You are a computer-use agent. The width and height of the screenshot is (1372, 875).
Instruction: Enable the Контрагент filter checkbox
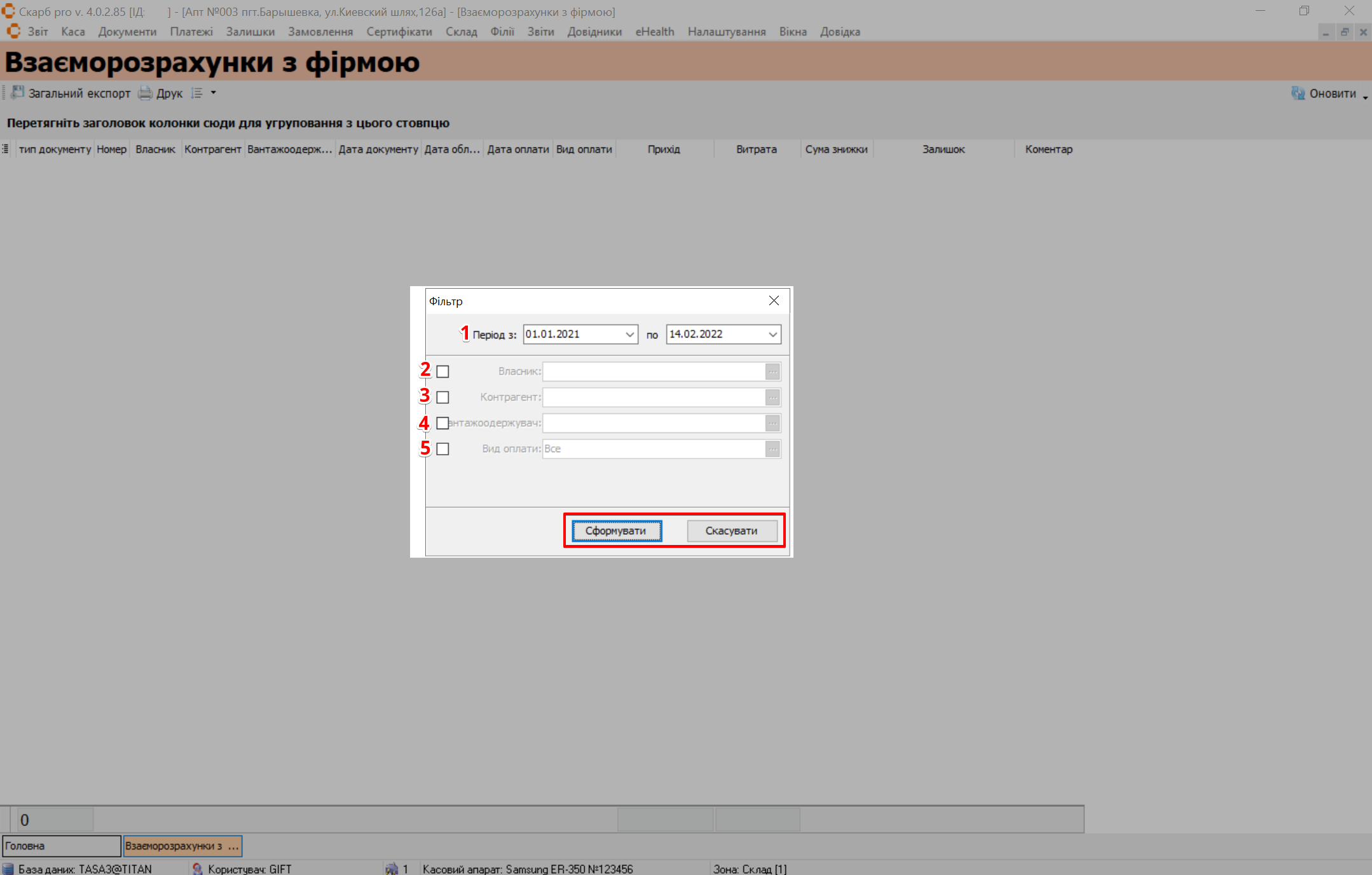[443, 397]
